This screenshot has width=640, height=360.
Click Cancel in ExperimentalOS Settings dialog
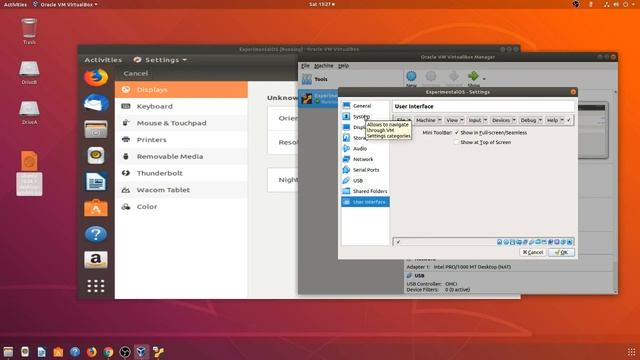(533, 252)
